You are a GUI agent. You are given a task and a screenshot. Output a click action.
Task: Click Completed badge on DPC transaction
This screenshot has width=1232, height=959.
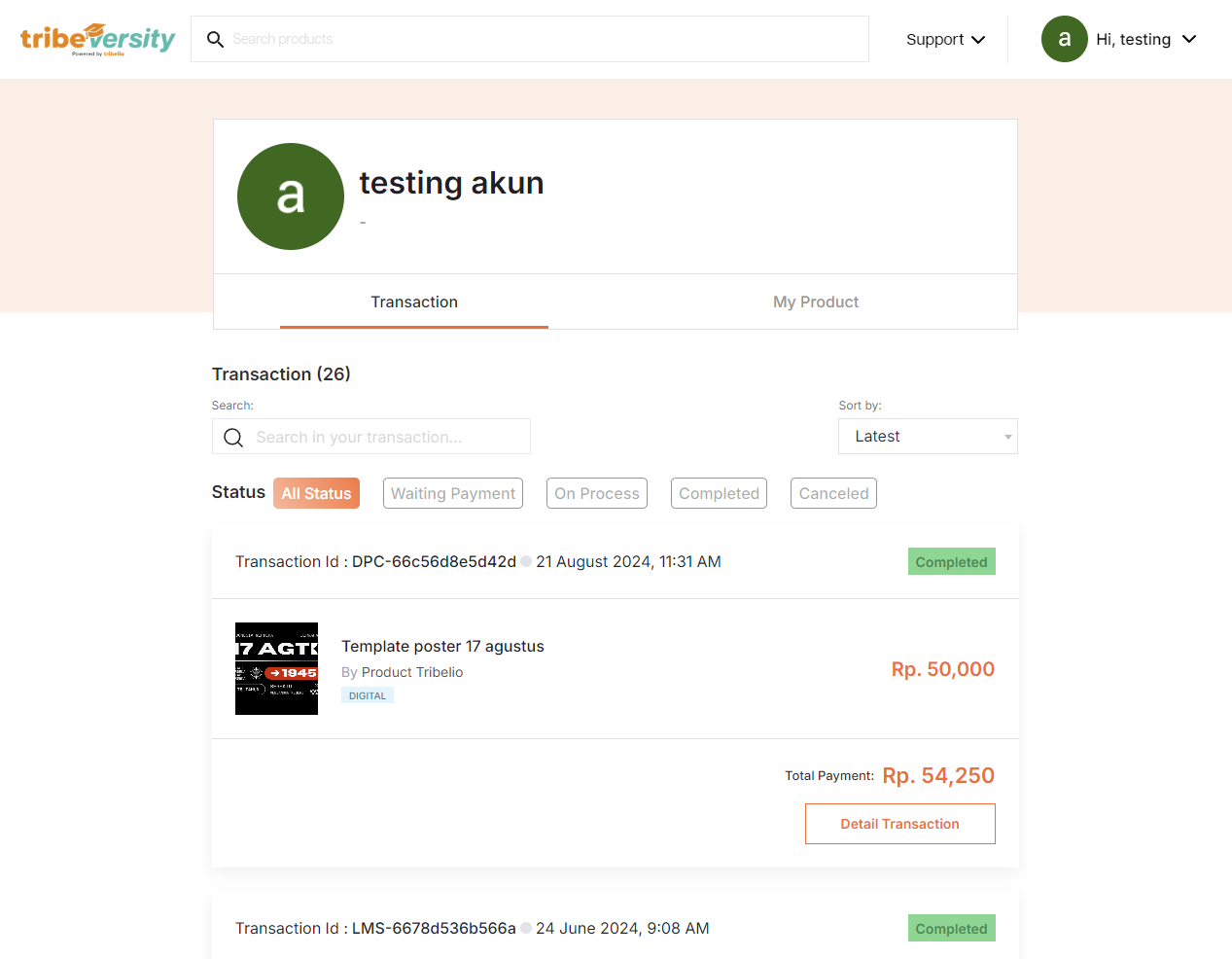[x=950, y=562]
